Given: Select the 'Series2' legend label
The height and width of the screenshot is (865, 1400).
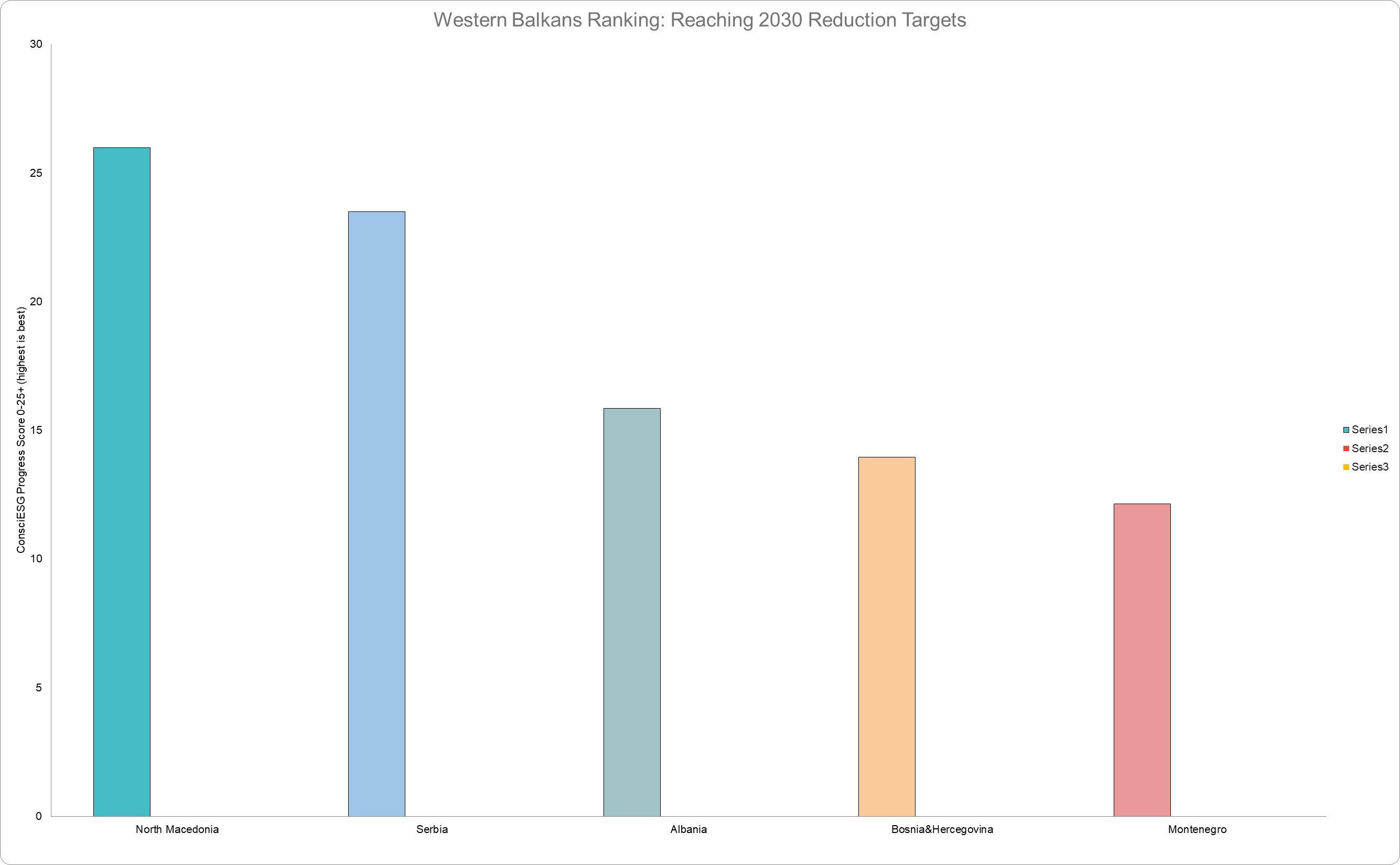Looking at the screenshot, I should (x=1370, y=448).
